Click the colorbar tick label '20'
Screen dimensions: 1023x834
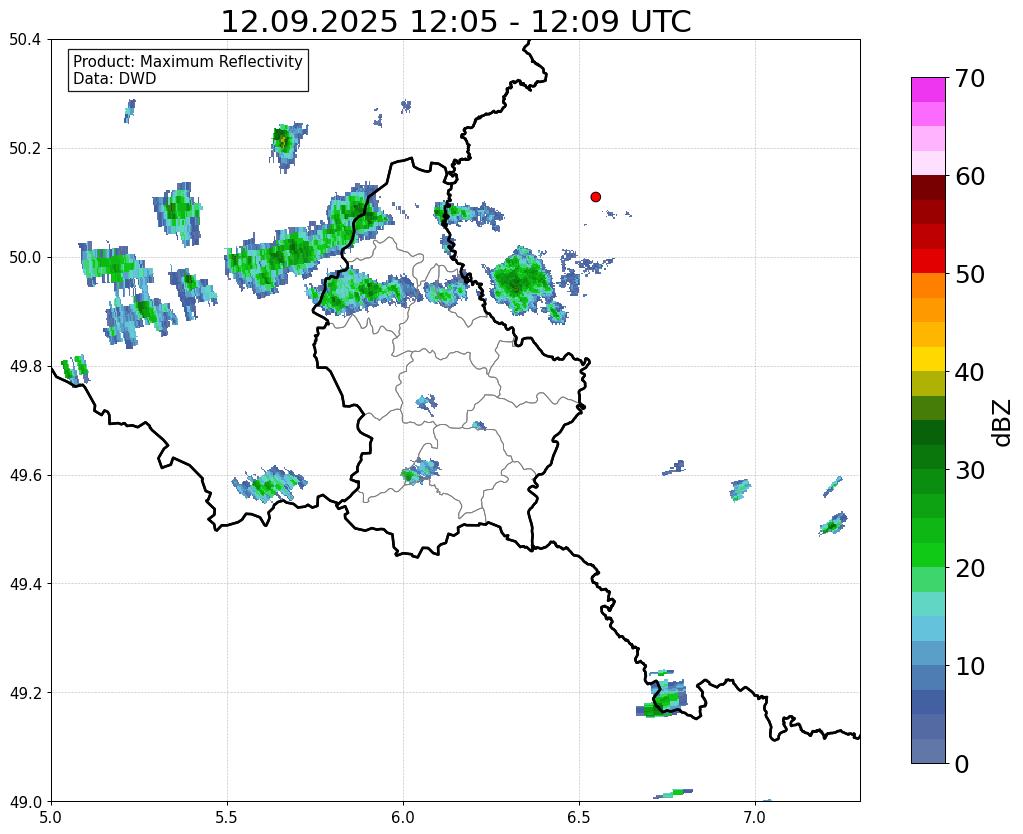(x=970, y=568)
